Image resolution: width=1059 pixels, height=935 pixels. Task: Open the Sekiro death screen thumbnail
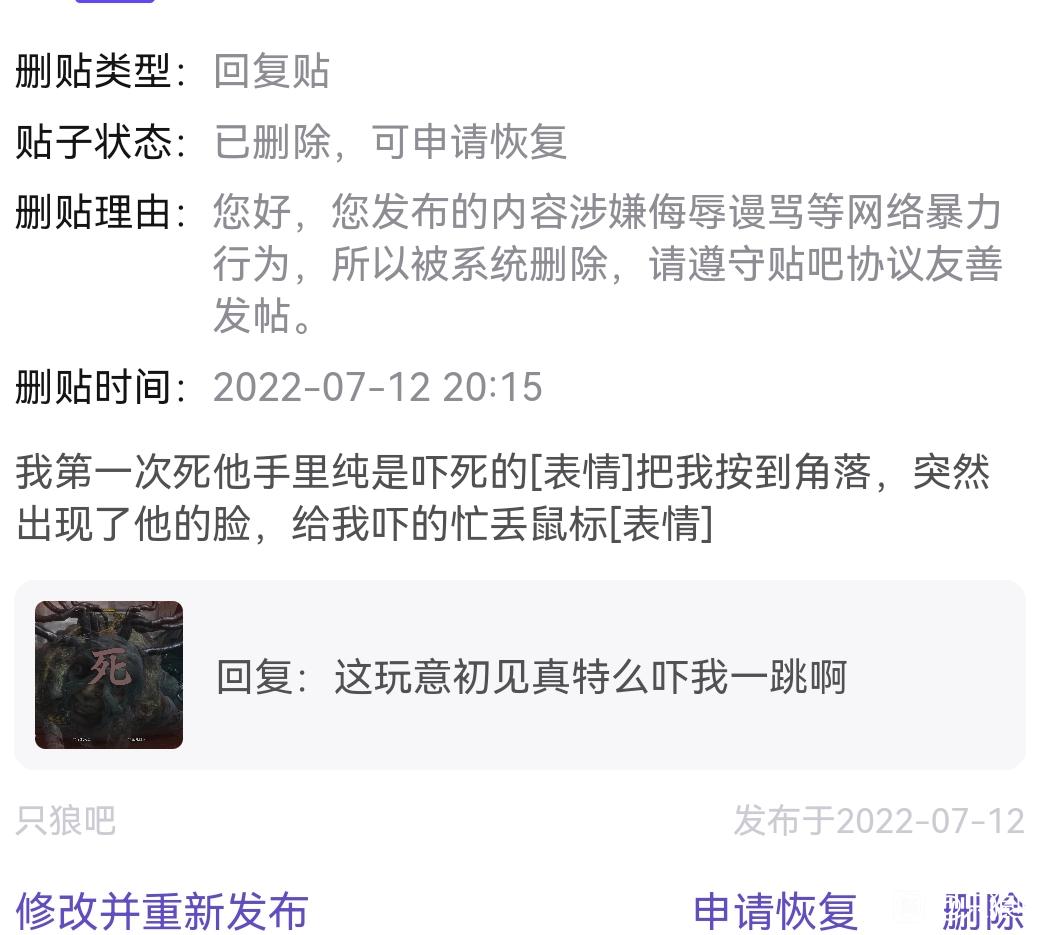click(109, 674)
